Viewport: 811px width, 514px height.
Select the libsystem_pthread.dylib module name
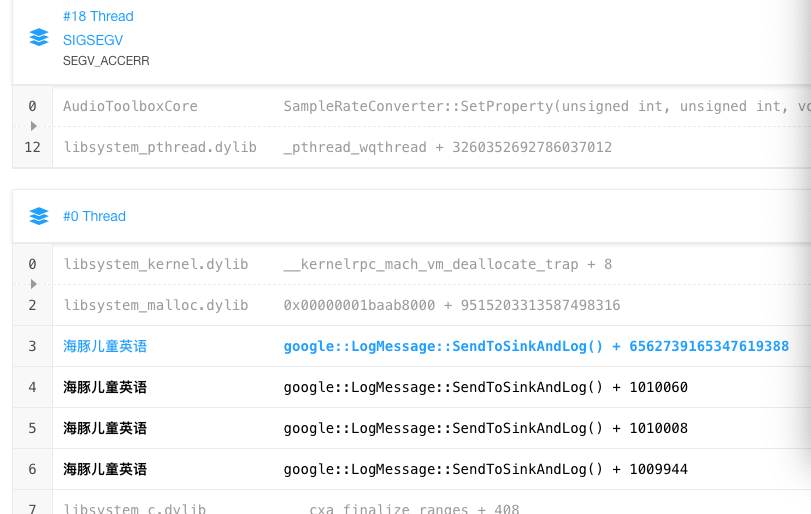click(160, 147)
